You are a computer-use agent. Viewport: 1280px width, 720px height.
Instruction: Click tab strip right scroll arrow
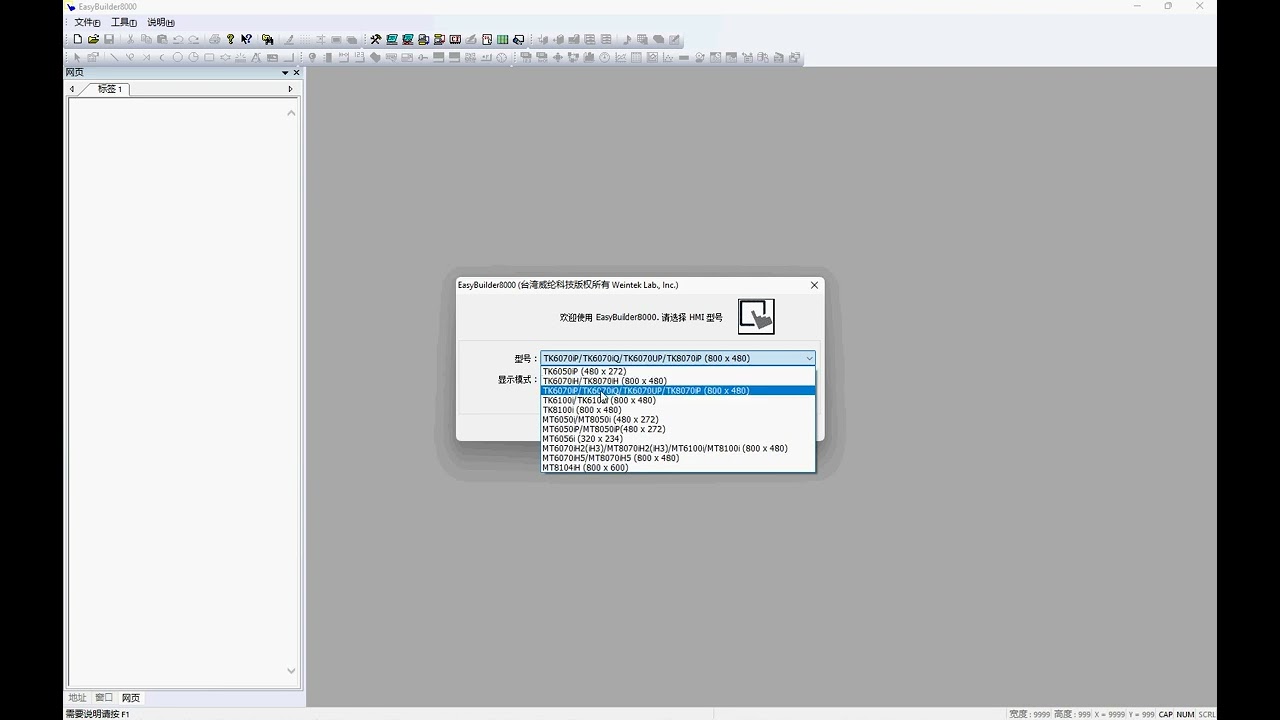click(290, 89)
